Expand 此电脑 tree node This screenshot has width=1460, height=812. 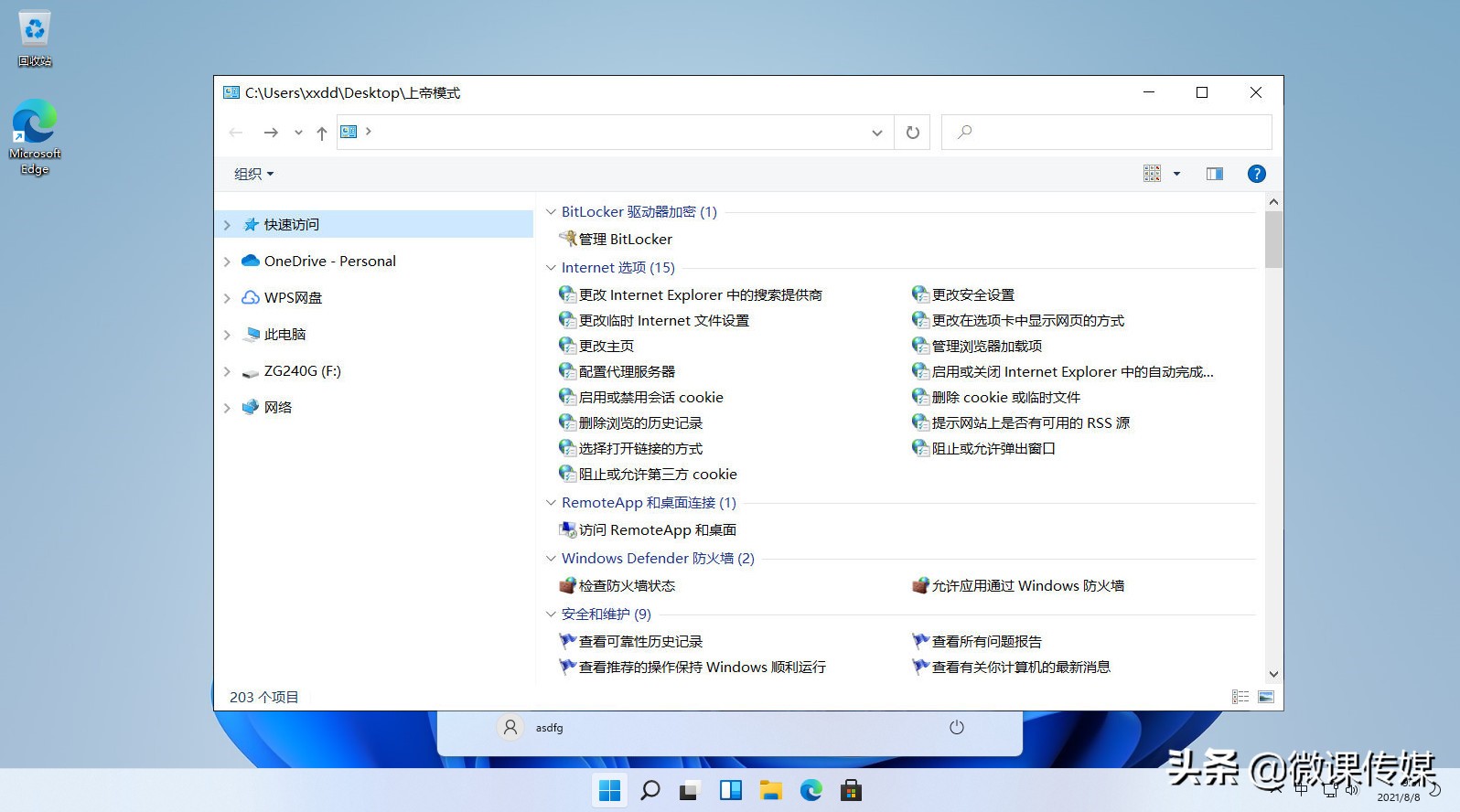coord(227,335)
